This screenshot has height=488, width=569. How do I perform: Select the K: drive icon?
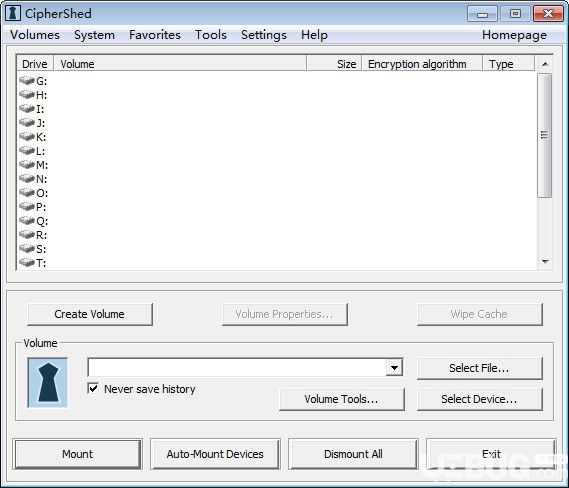pyautogui.click(x=27, y=136)
